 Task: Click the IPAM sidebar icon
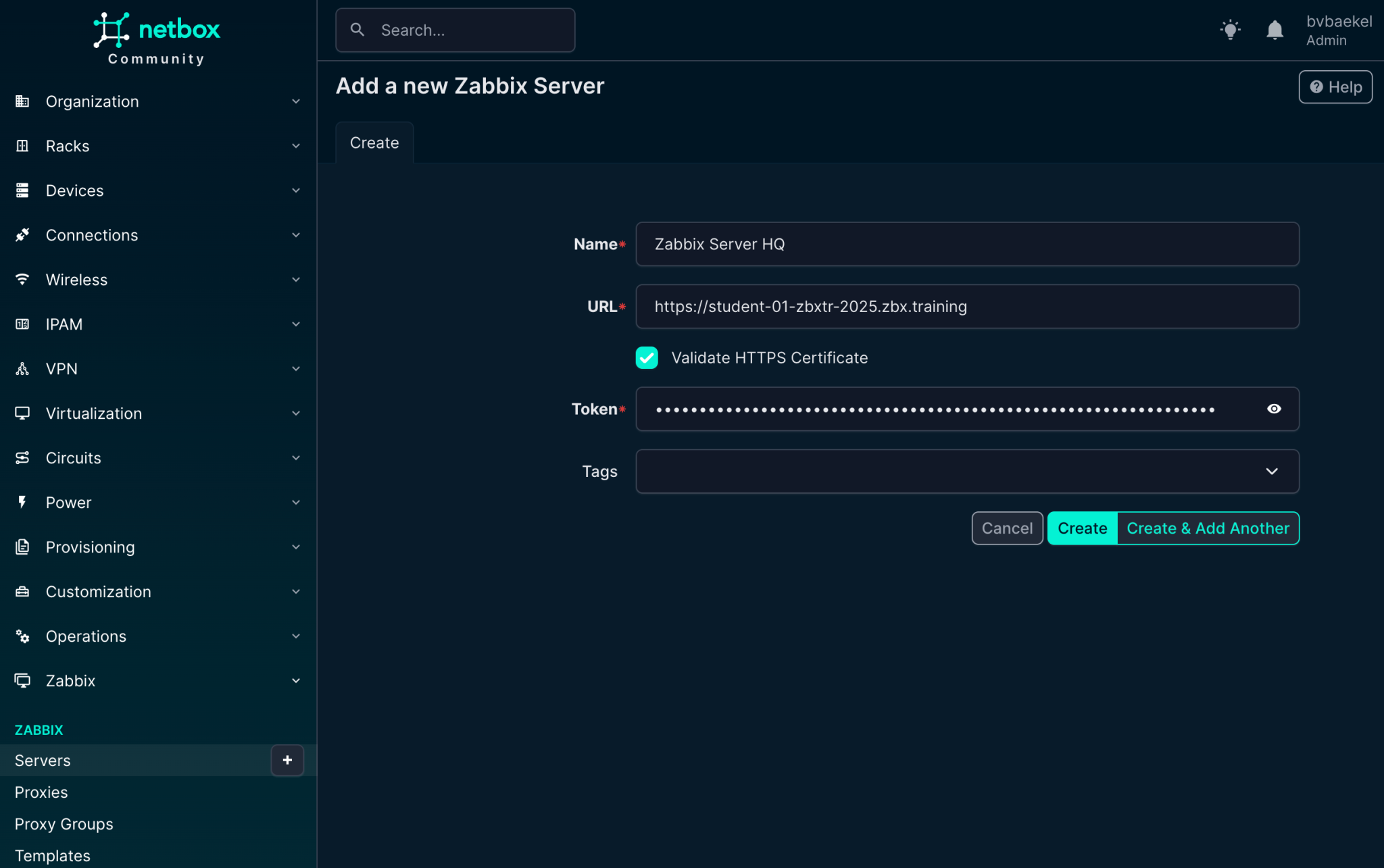(x=22, y=324)
